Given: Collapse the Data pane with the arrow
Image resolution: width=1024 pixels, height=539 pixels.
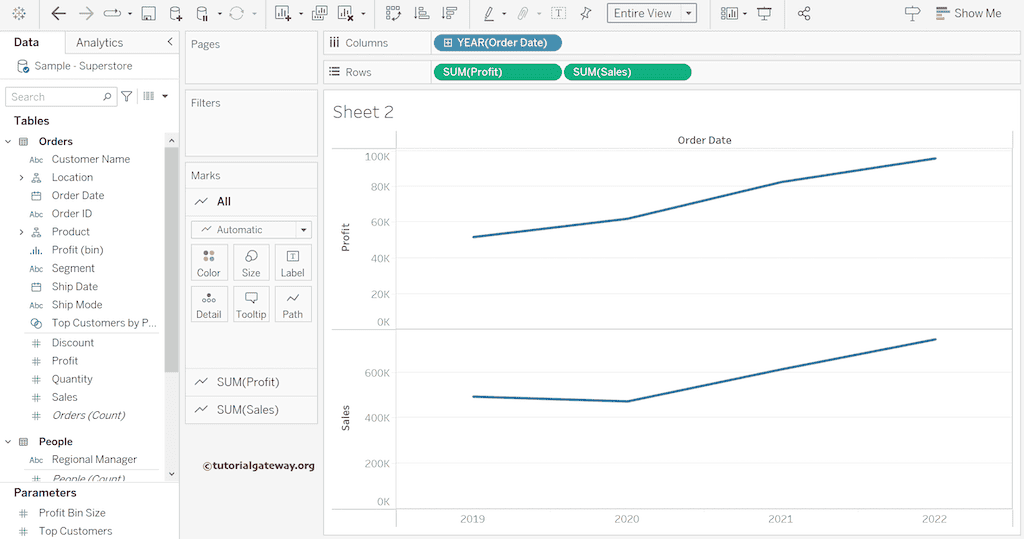Looking at the screenshot, I should (169, 42).
